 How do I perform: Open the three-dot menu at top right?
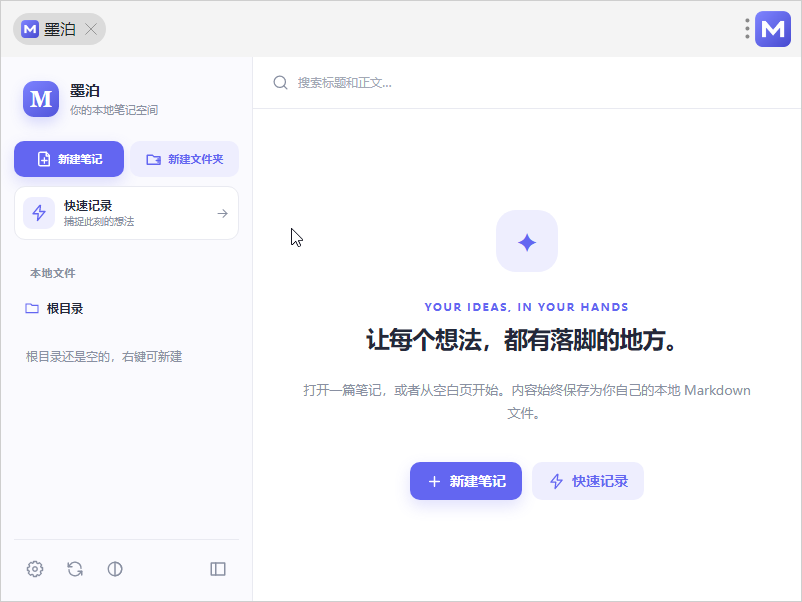tap(747, 29)
